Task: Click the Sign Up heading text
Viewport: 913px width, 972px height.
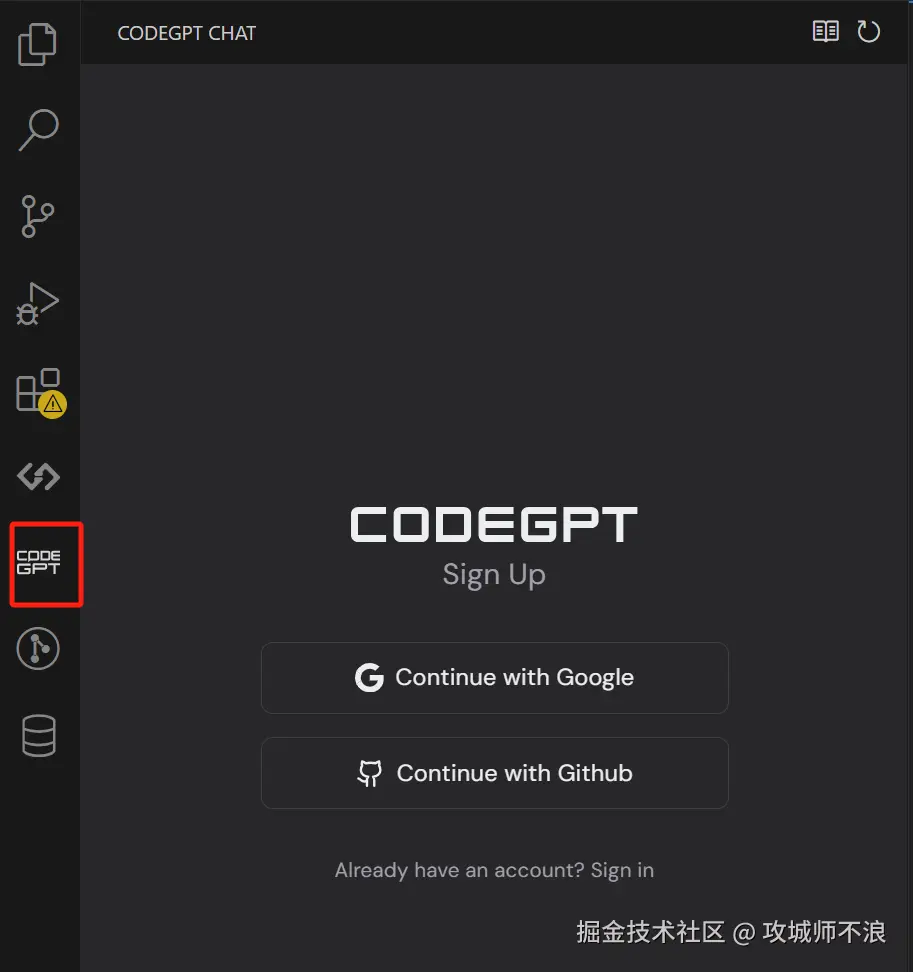Action: pyautogui.click(x=494, y=575)
